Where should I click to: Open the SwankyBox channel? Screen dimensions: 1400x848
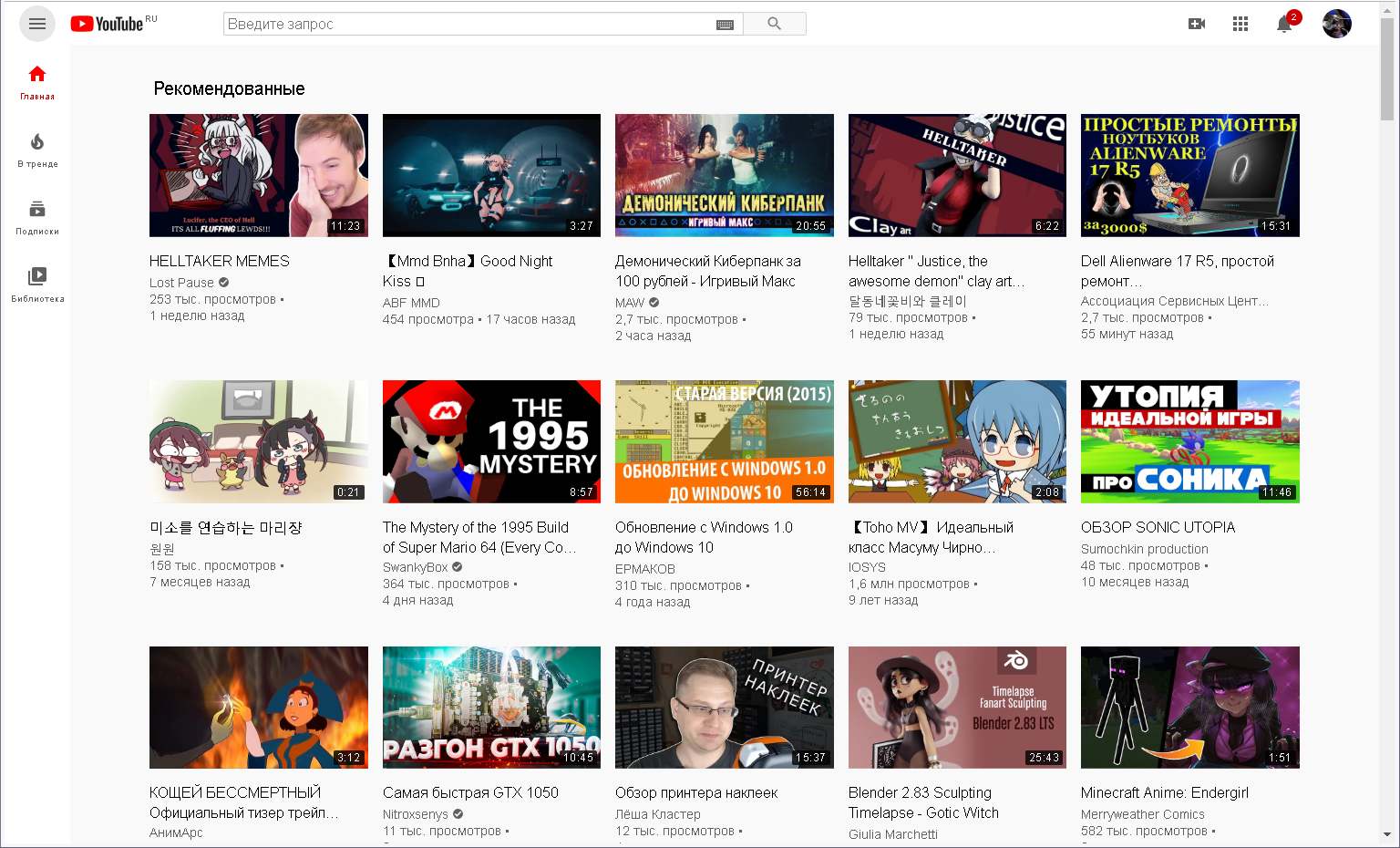[416, 567]
